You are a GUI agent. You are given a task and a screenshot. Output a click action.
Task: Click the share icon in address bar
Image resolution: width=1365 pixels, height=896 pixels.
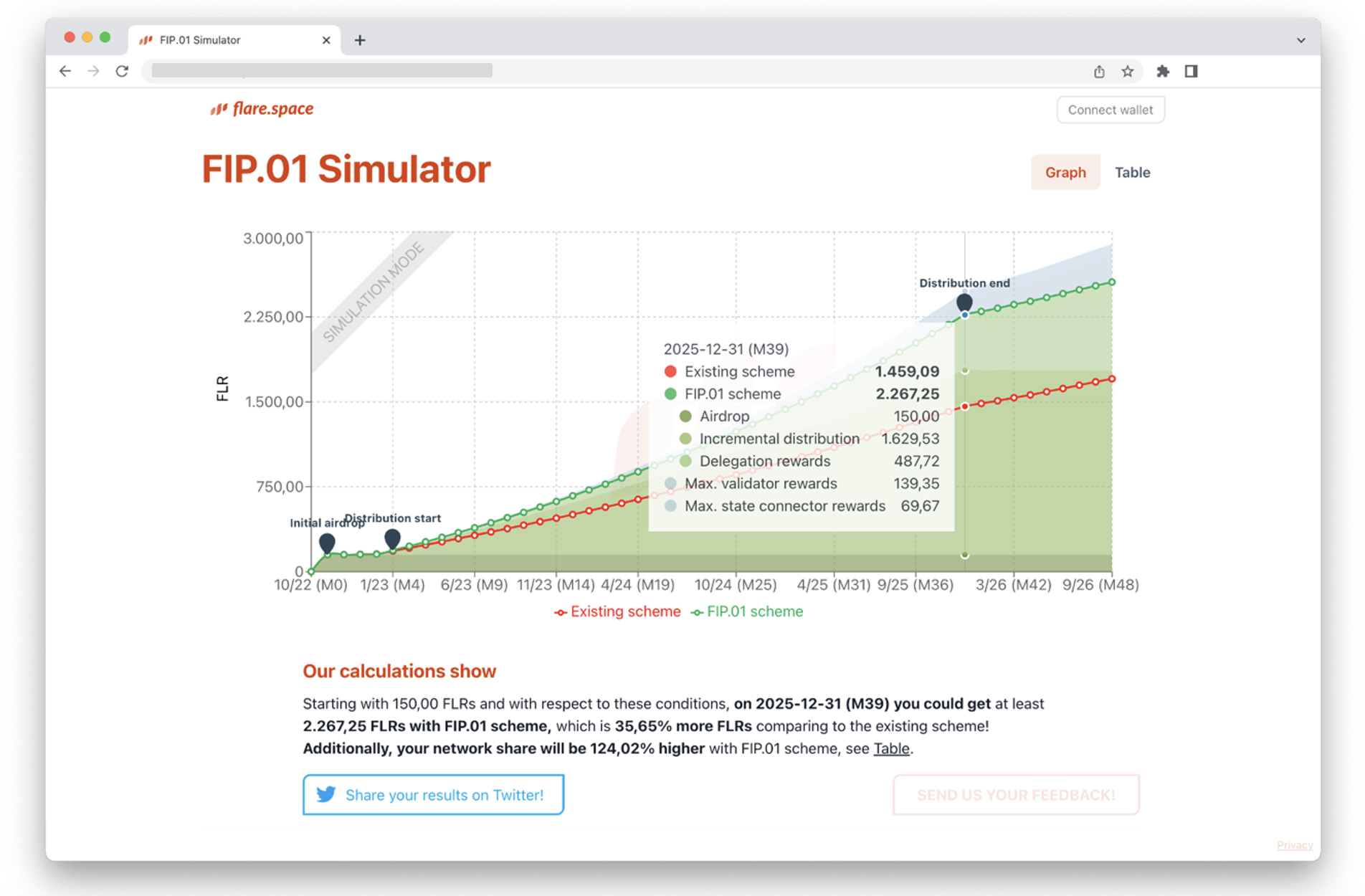coord(1098,71)
